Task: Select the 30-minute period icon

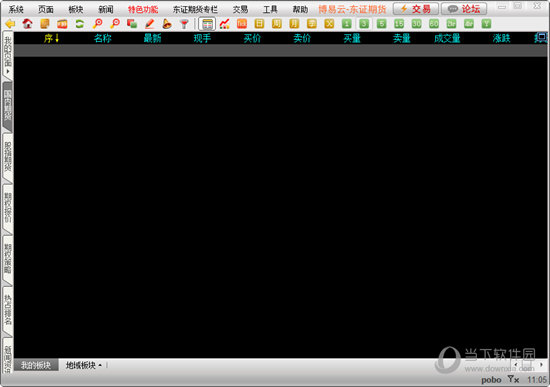Action: (x=416, y=24)
